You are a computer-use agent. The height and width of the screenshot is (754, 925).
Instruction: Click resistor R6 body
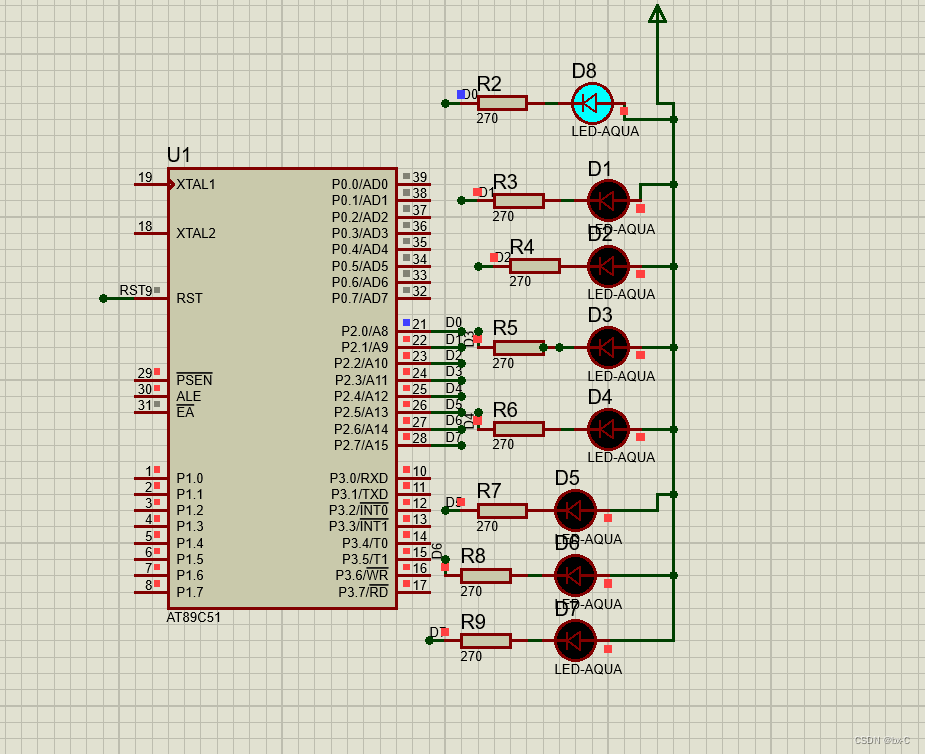[x=519, y=429]
